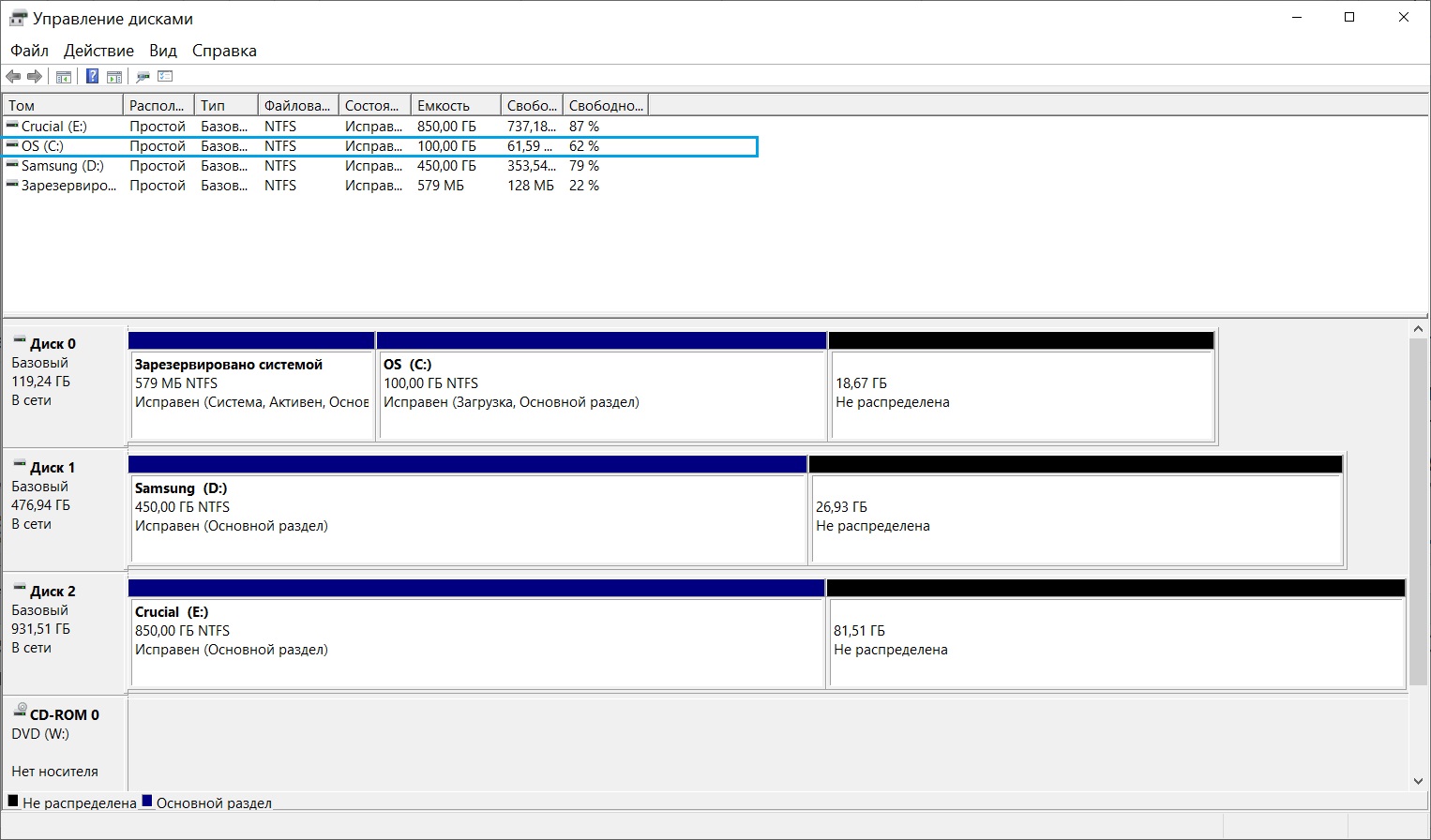Click the 128 МБ free space cell
The height and width of the screenshot is (840, 1431).
531,186
